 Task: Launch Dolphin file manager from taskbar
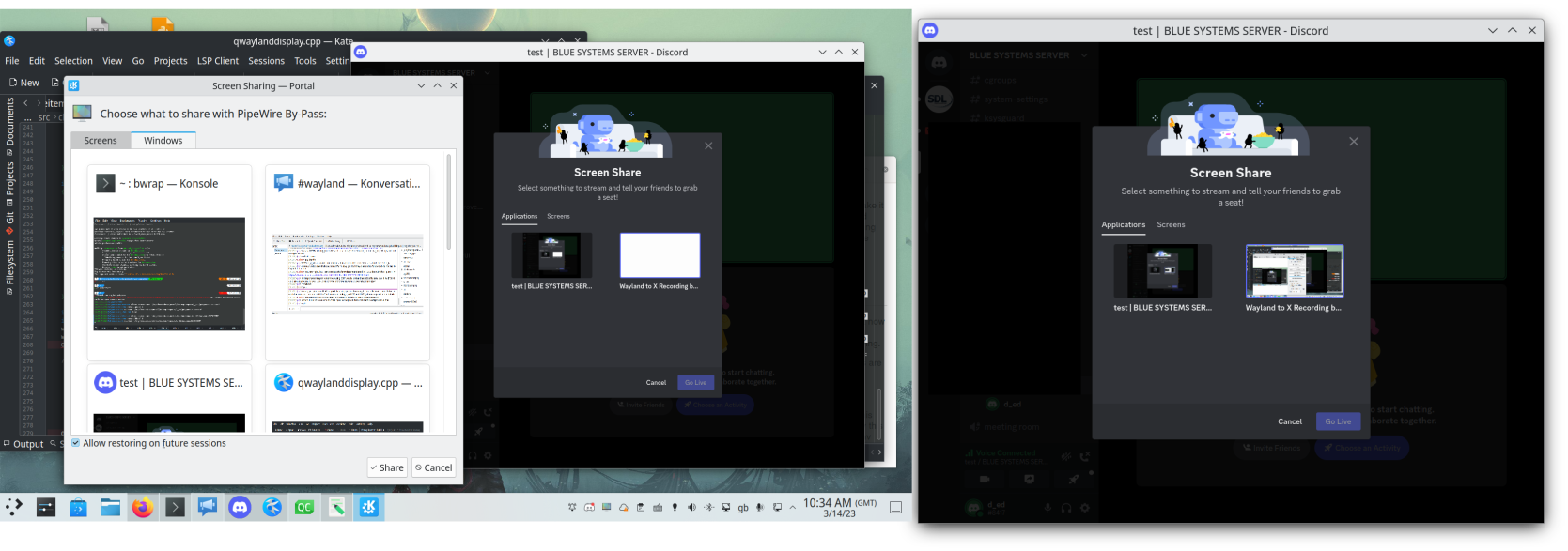click(111, 508)
